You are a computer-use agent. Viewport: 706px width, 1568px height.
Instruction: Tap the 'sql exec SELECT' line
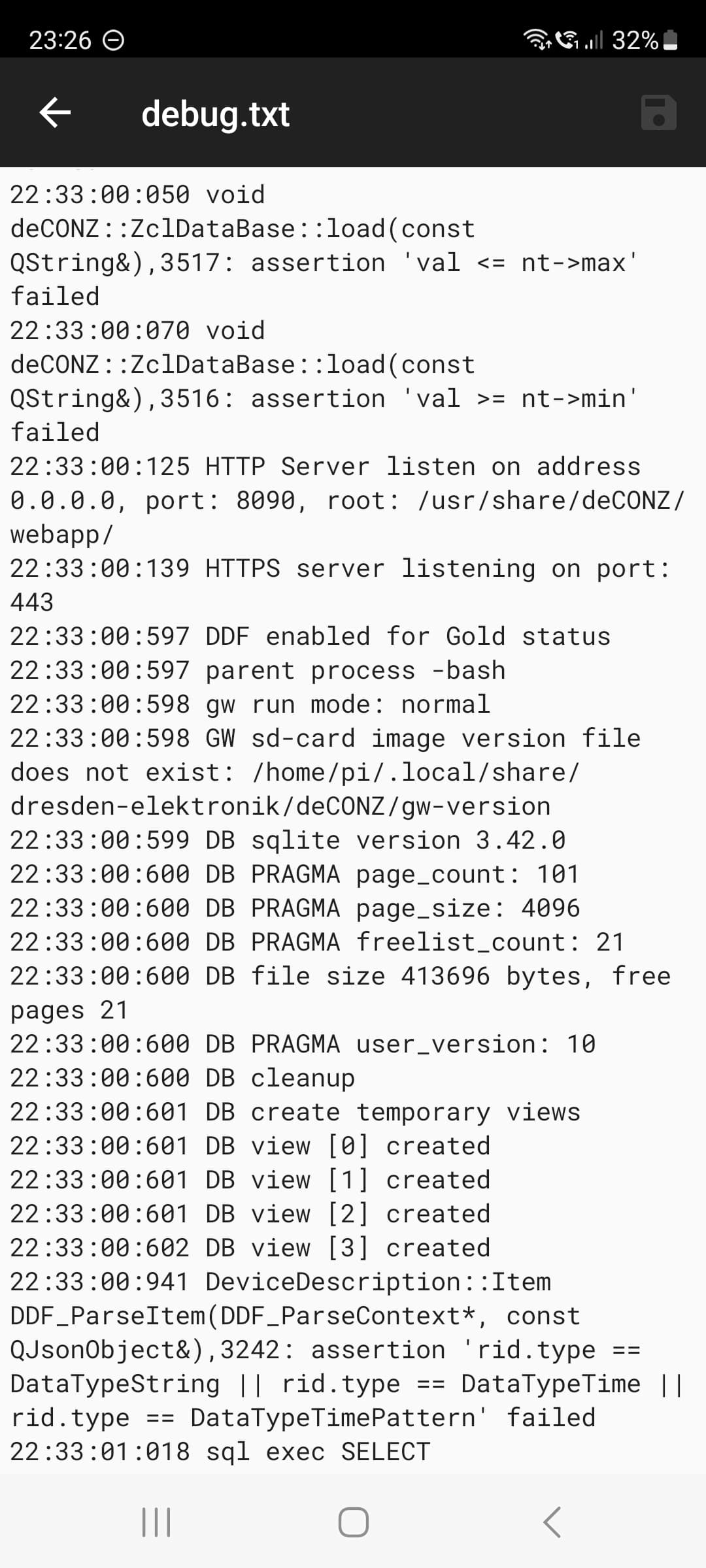[x=220, y=1452]
